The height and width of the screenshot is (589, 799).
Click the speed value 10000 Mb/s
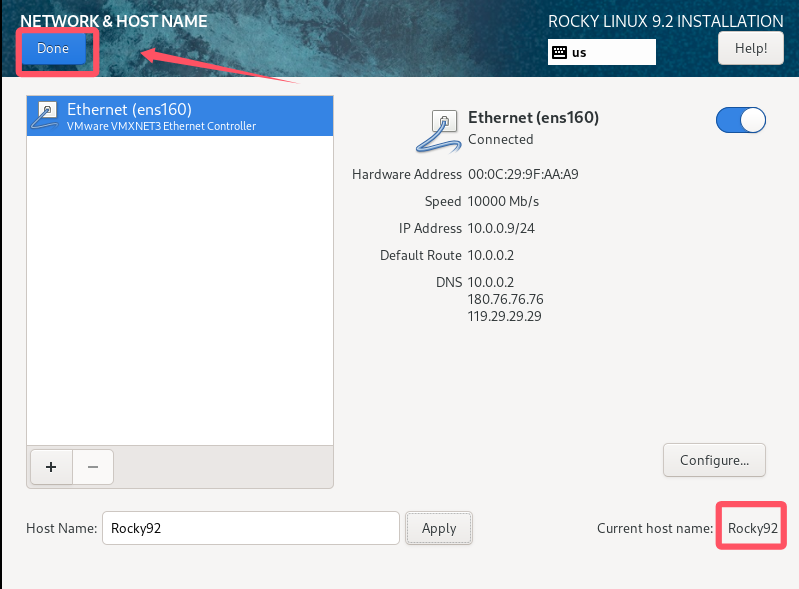(503, 201)
